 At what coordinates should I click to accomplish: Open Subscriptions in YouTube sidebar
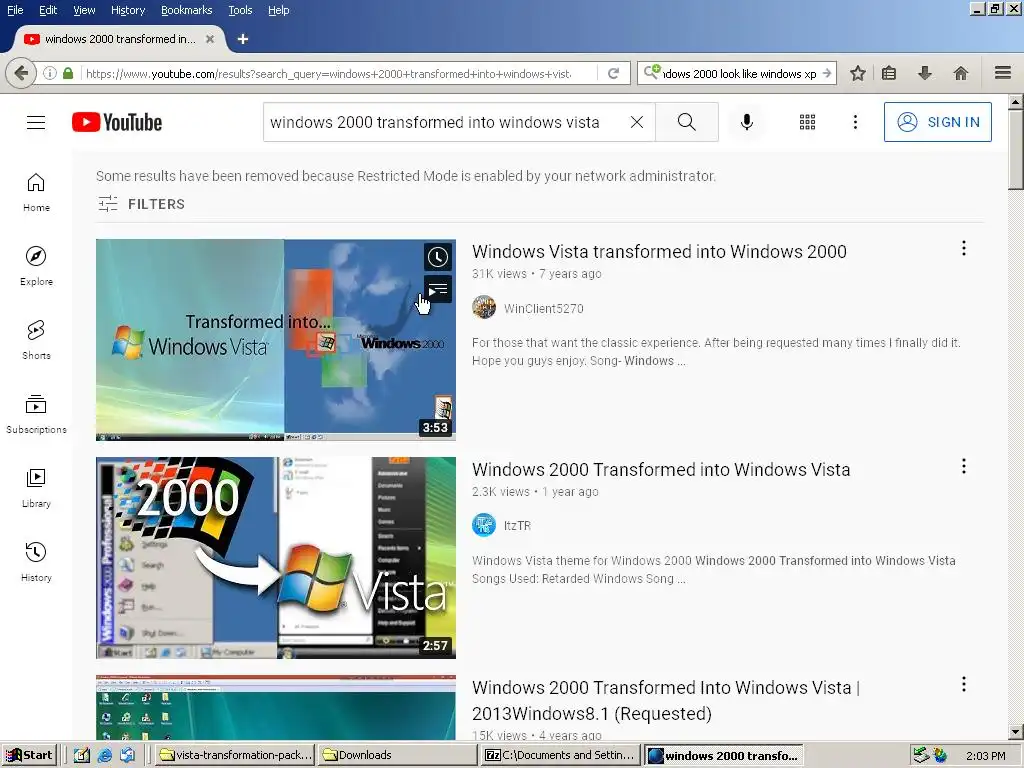coord(36,414)
